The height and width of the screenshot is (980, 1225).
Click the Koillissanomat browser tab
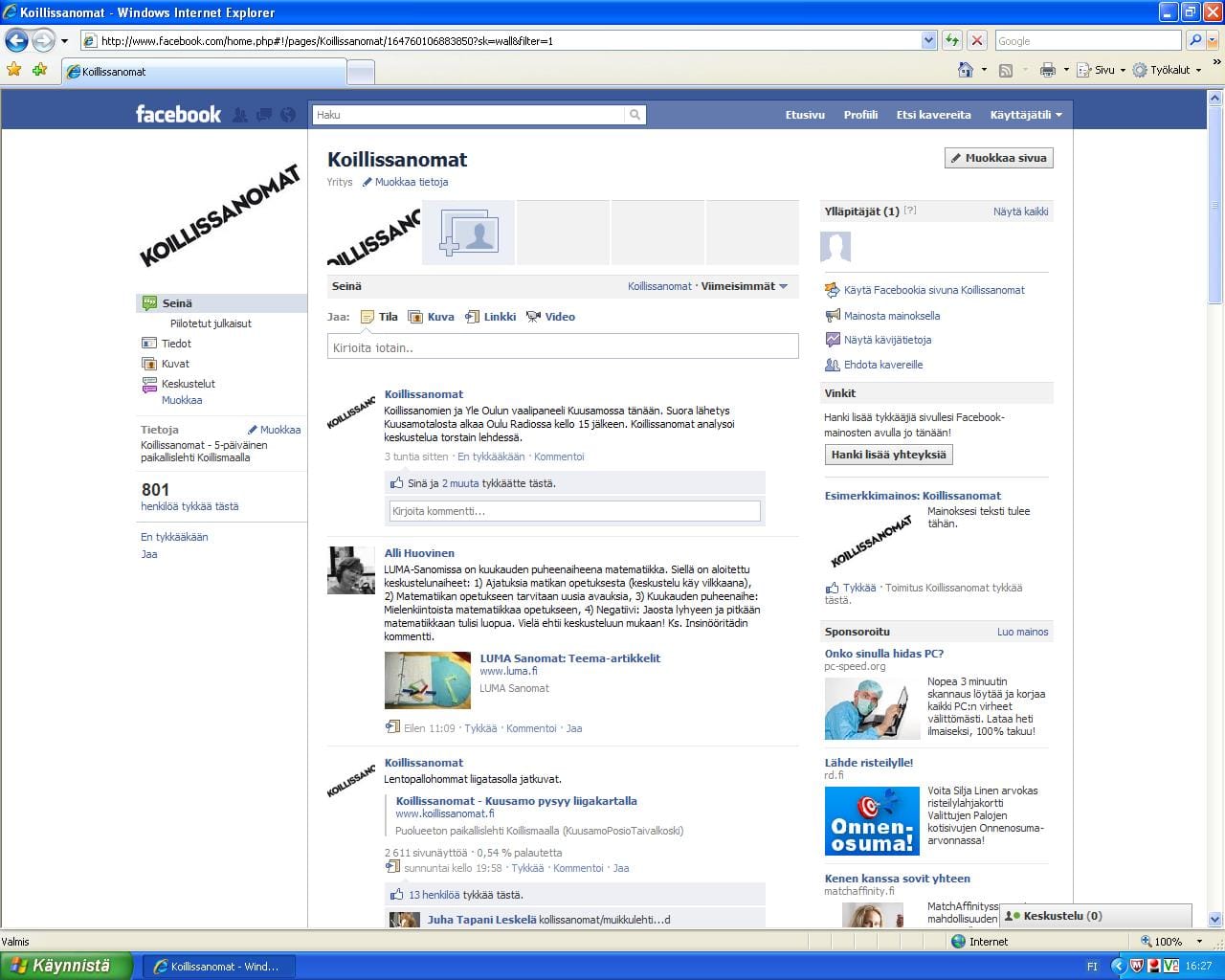pyautogui.click(x=205, y=72)
